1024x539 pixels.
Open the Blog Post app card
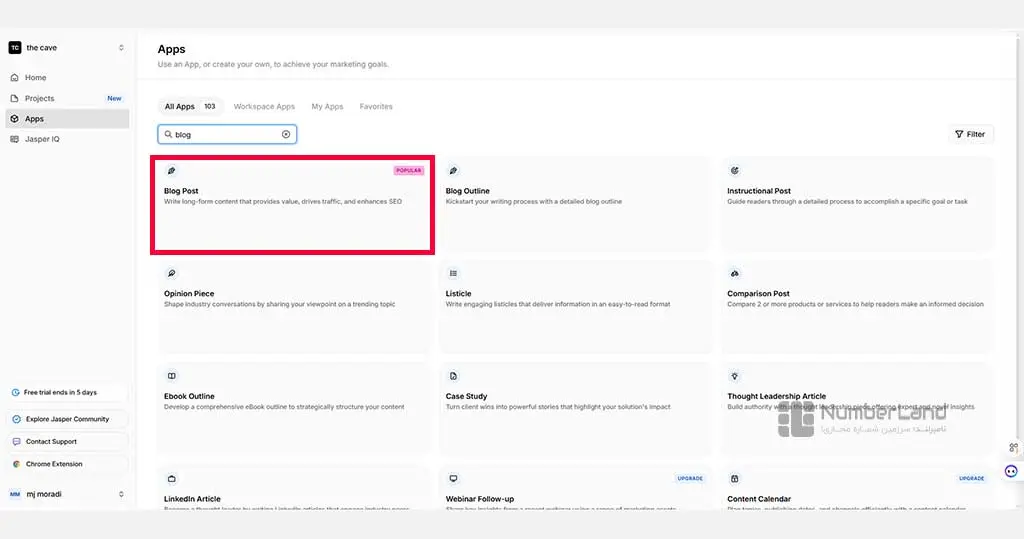click(x=293, y=205)
